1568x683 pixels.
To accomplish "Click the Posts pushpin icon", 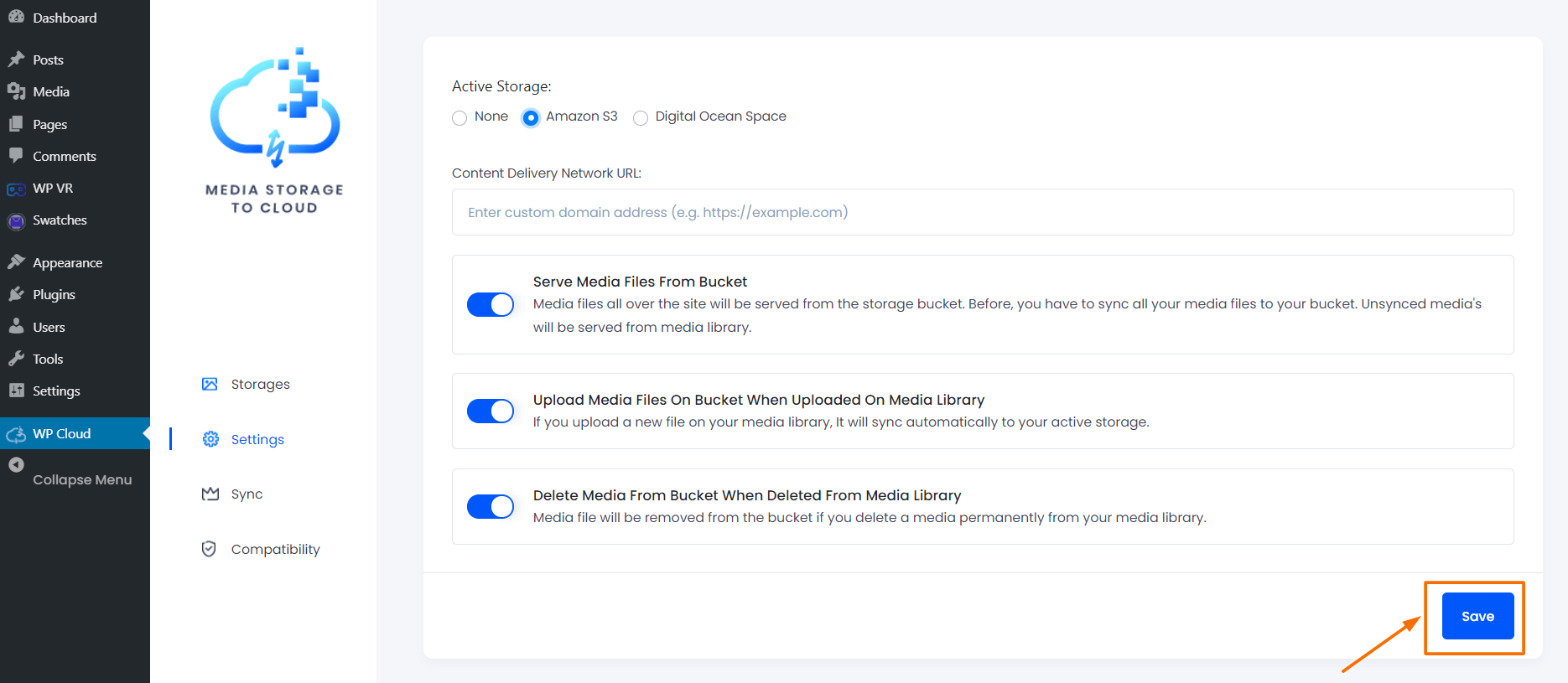I will pos(16,60).
